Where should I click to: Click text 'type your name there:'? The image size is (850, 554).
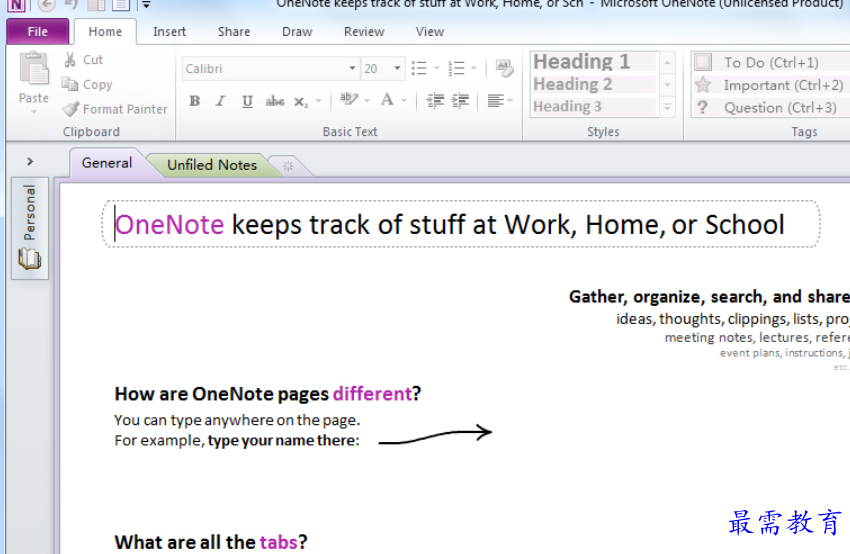point(284,440)
